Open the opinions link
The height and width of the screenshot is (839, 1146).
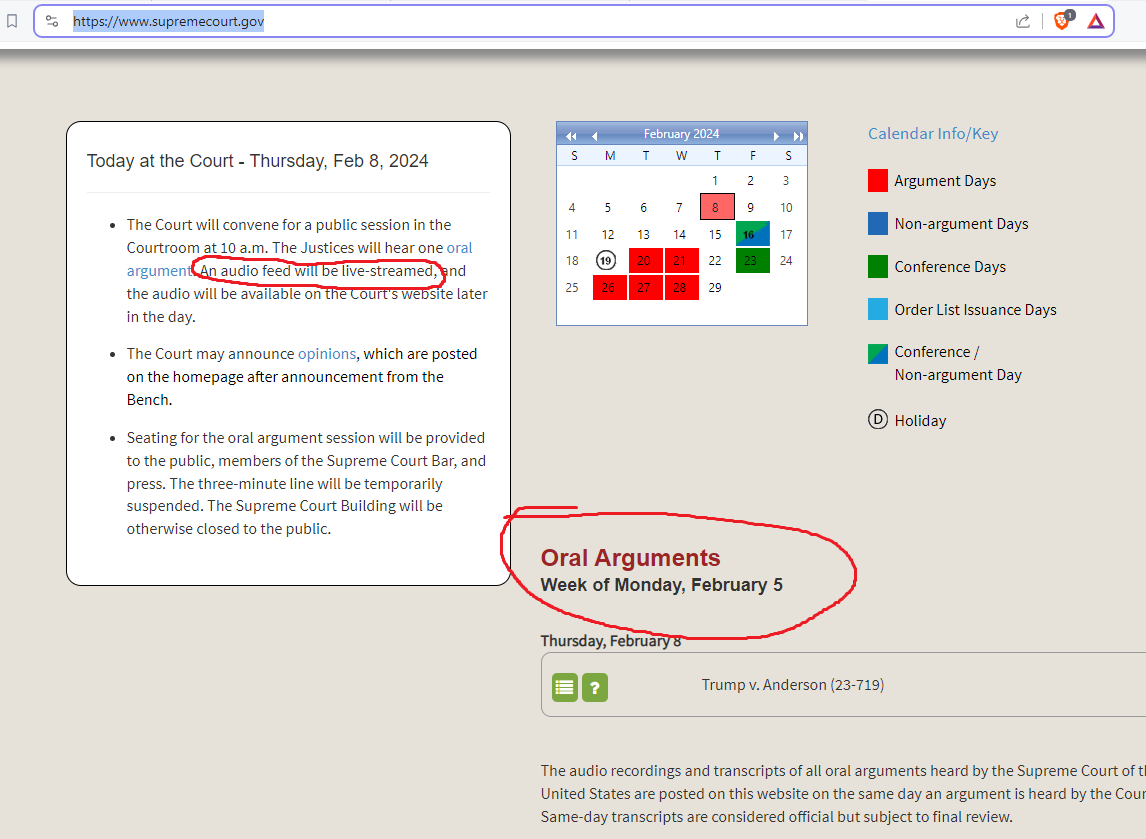pyautogui.click(x=327, y=354)
